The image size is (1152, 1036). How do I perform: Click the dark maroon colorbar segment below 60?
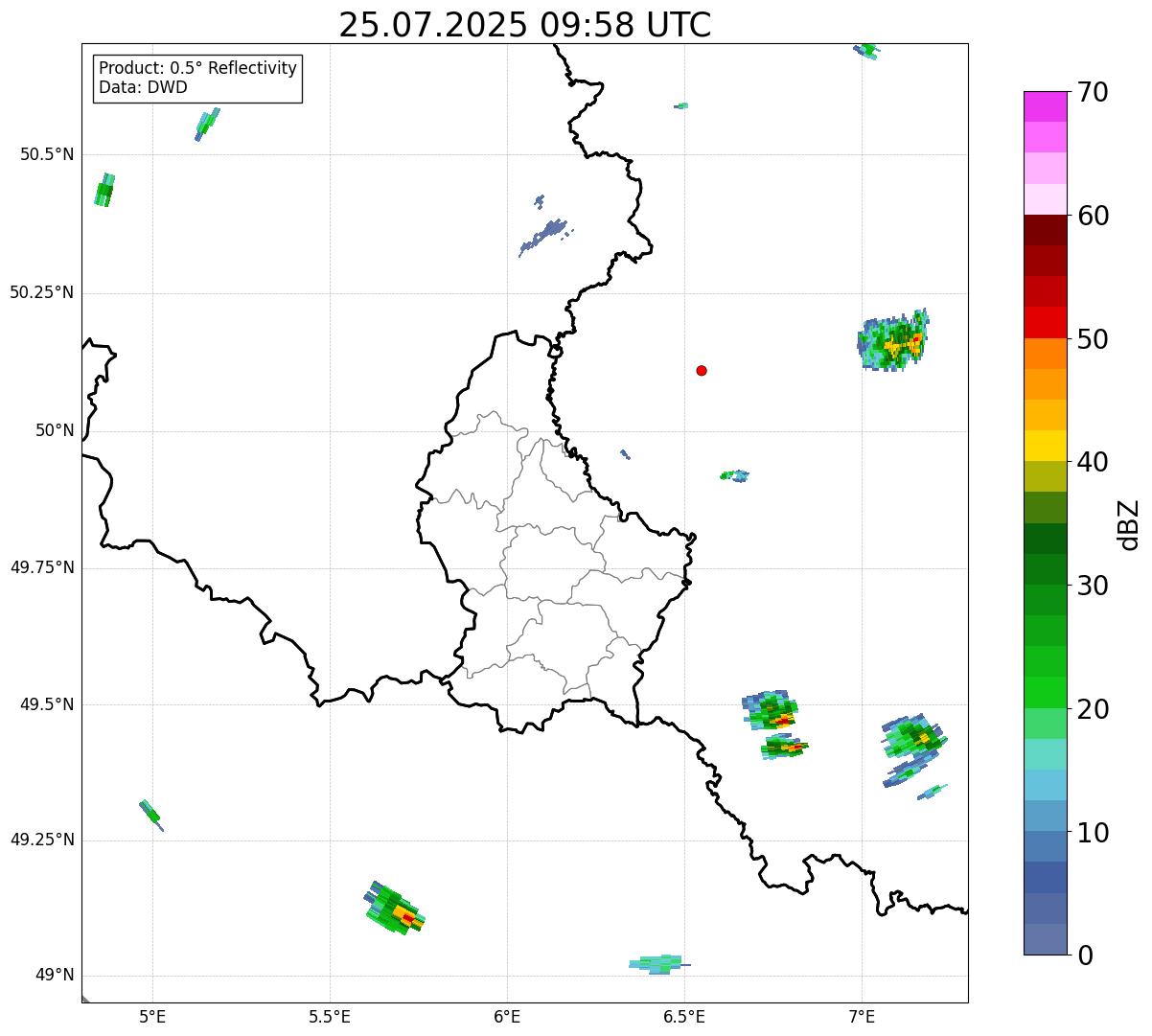pyautogui.click(x=1045, y=230)
